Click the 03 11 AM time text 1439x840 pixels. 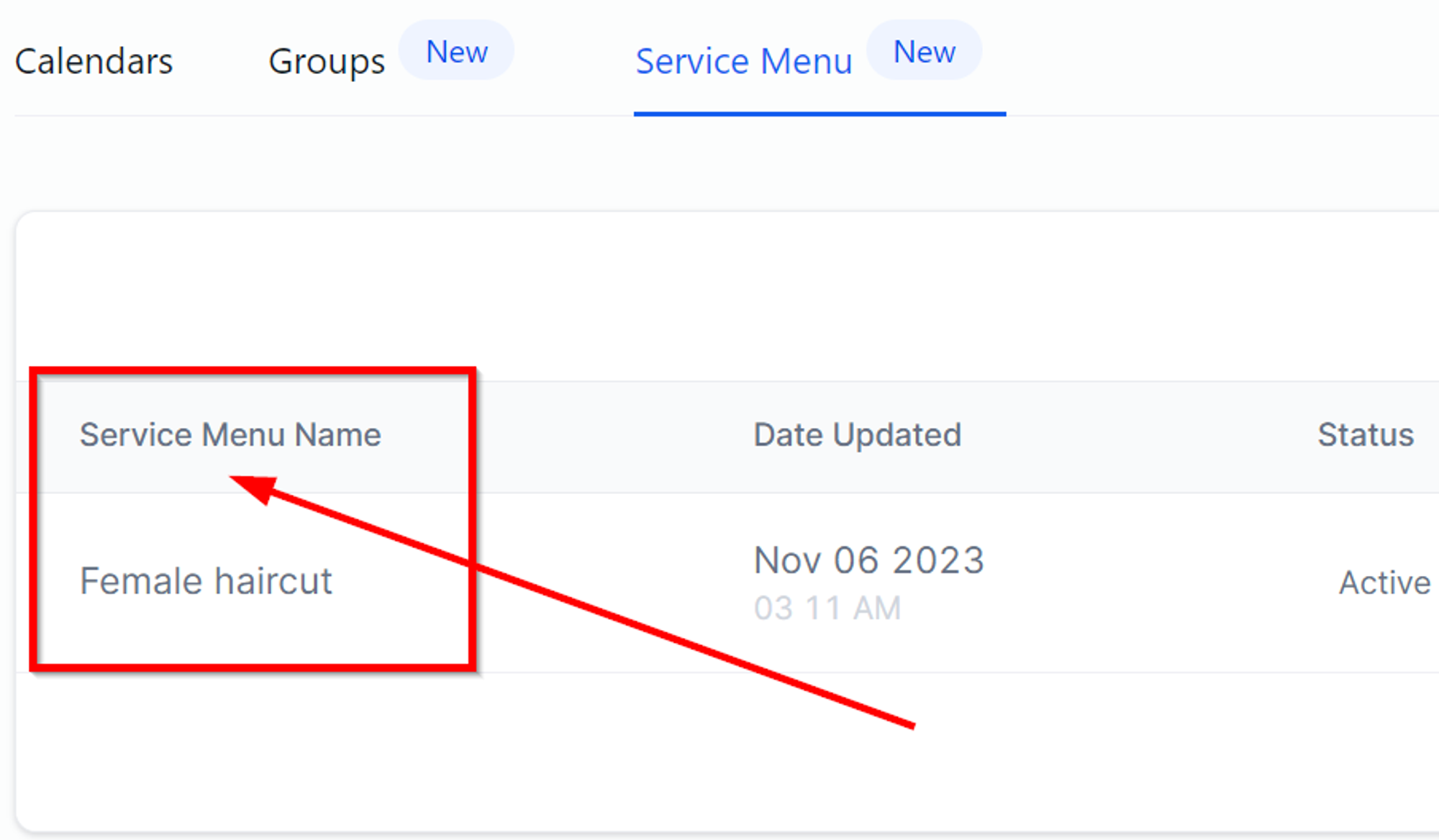(x=827, y=608)
